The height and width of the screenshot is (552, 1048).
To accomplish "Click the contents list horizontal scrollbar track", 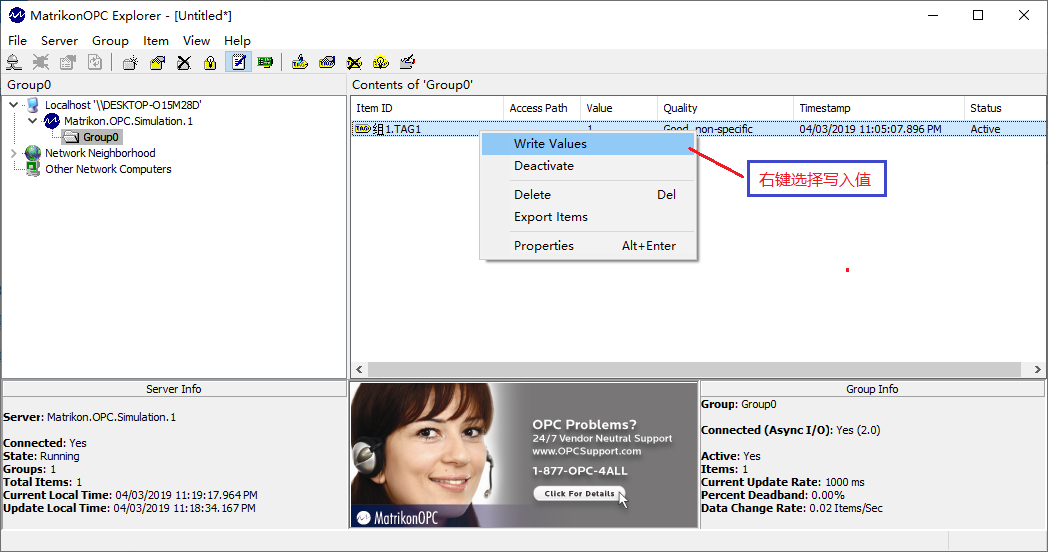I will tap(694, 370).
